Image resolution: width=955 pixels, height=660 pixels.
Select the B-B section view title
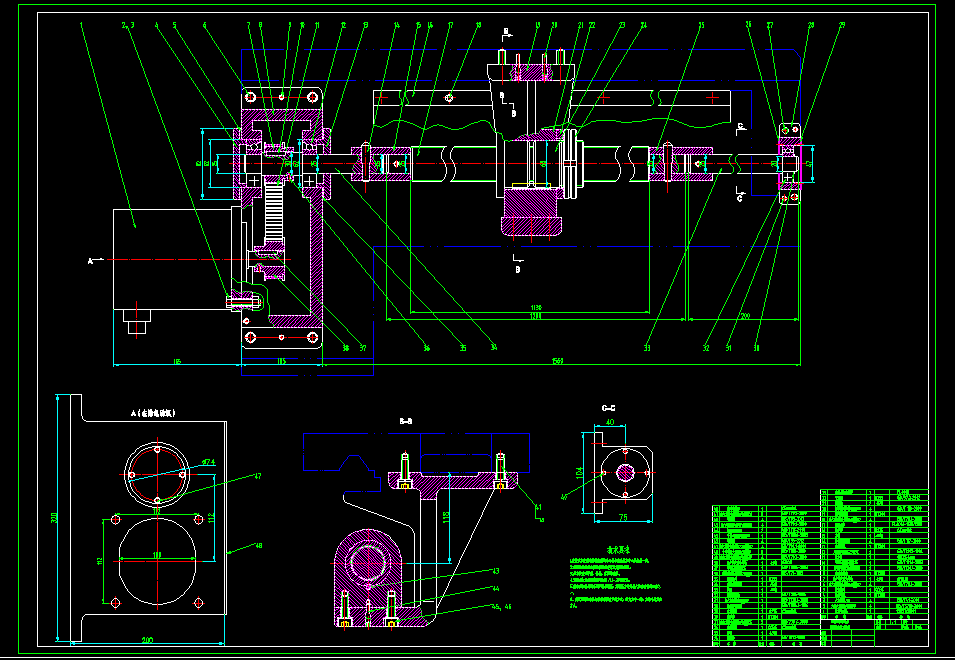(406, 421)
